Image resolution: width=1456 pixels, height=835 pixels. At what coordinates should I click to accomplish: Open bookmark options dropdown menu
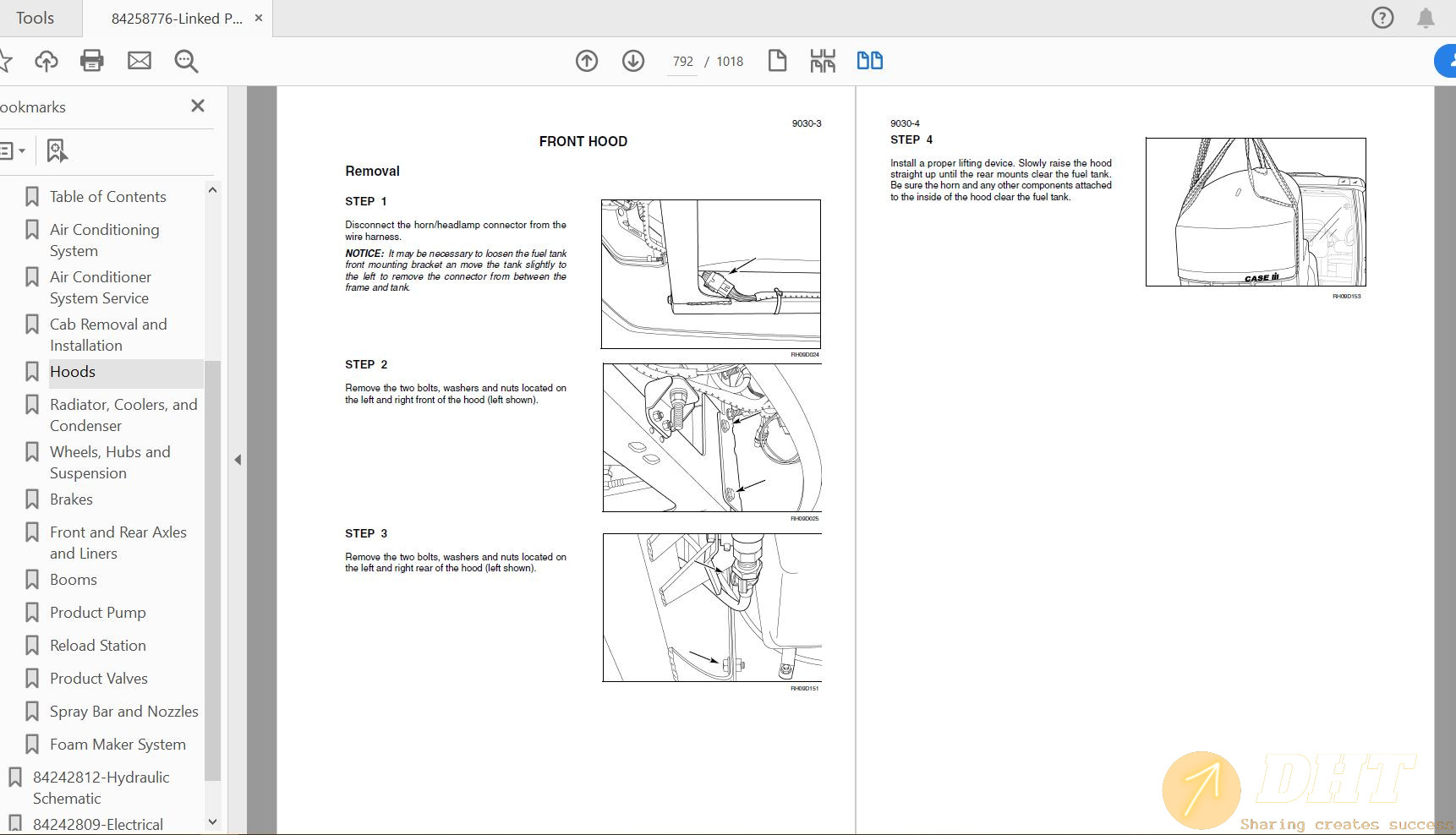click(12, 151)
